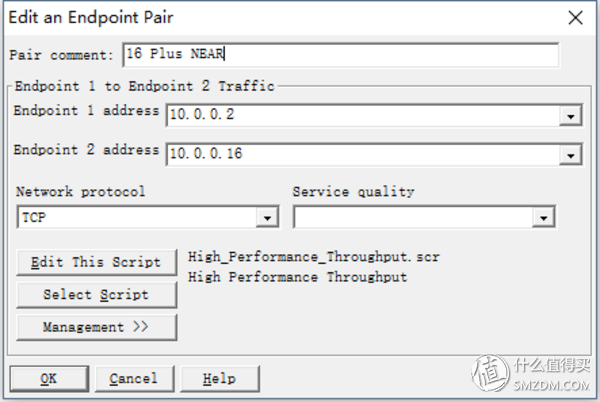Click the High_Performance_Throughput.scr filename text

[x=314, y=257]
